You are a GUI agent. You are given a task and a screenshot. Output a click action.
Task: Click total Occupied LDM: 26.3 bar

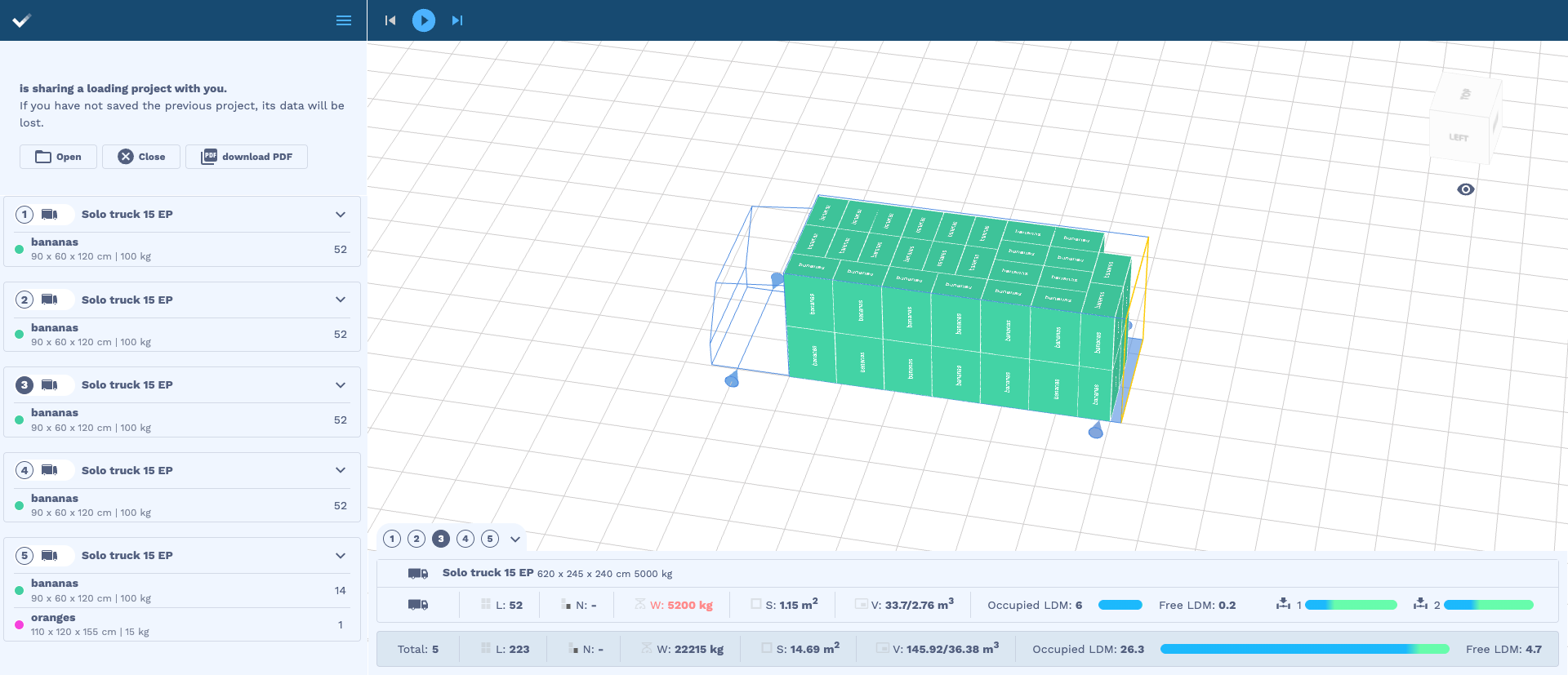click(1304, 649)
